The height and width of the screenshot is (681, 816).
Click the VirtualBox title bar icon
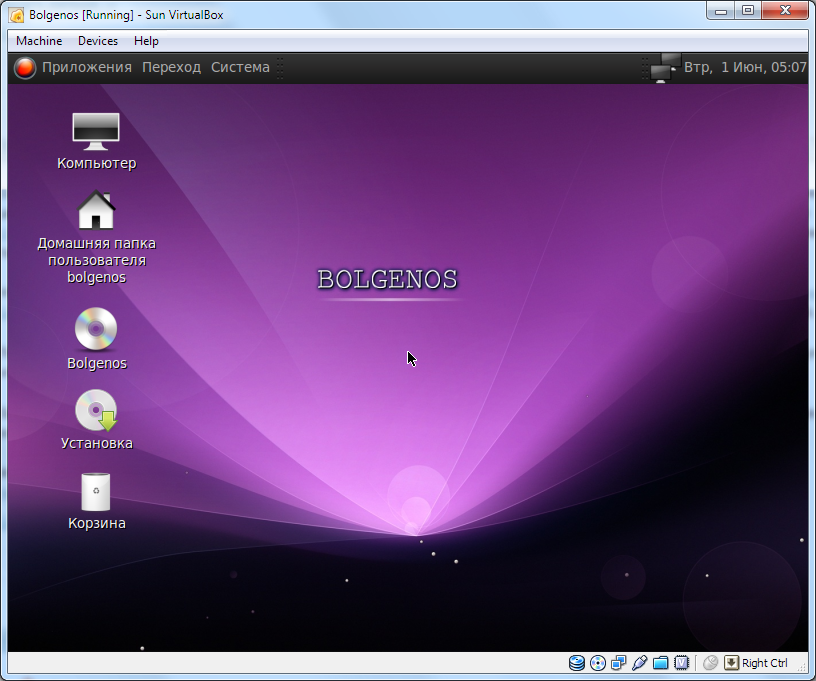tap(16, 15)
